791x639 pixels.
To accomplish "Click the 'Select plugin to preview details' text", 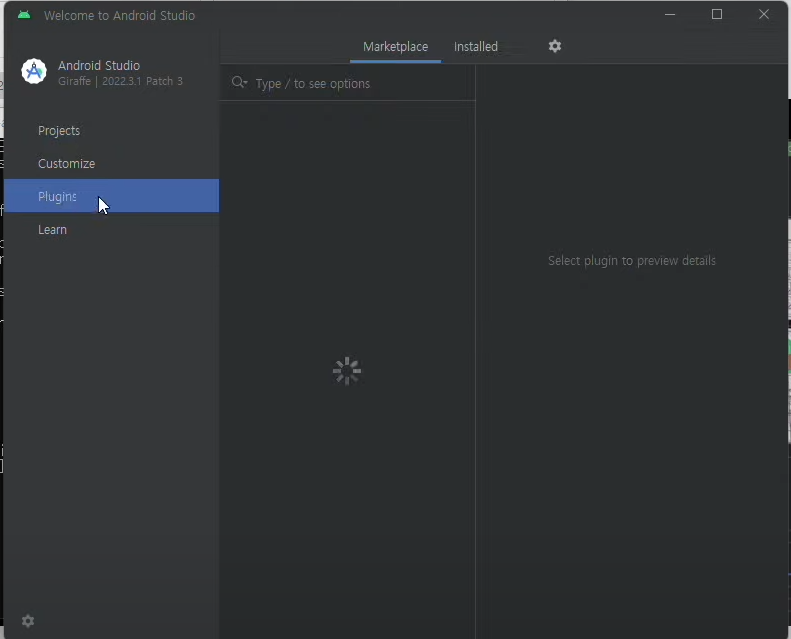I will tap(632, 261).
